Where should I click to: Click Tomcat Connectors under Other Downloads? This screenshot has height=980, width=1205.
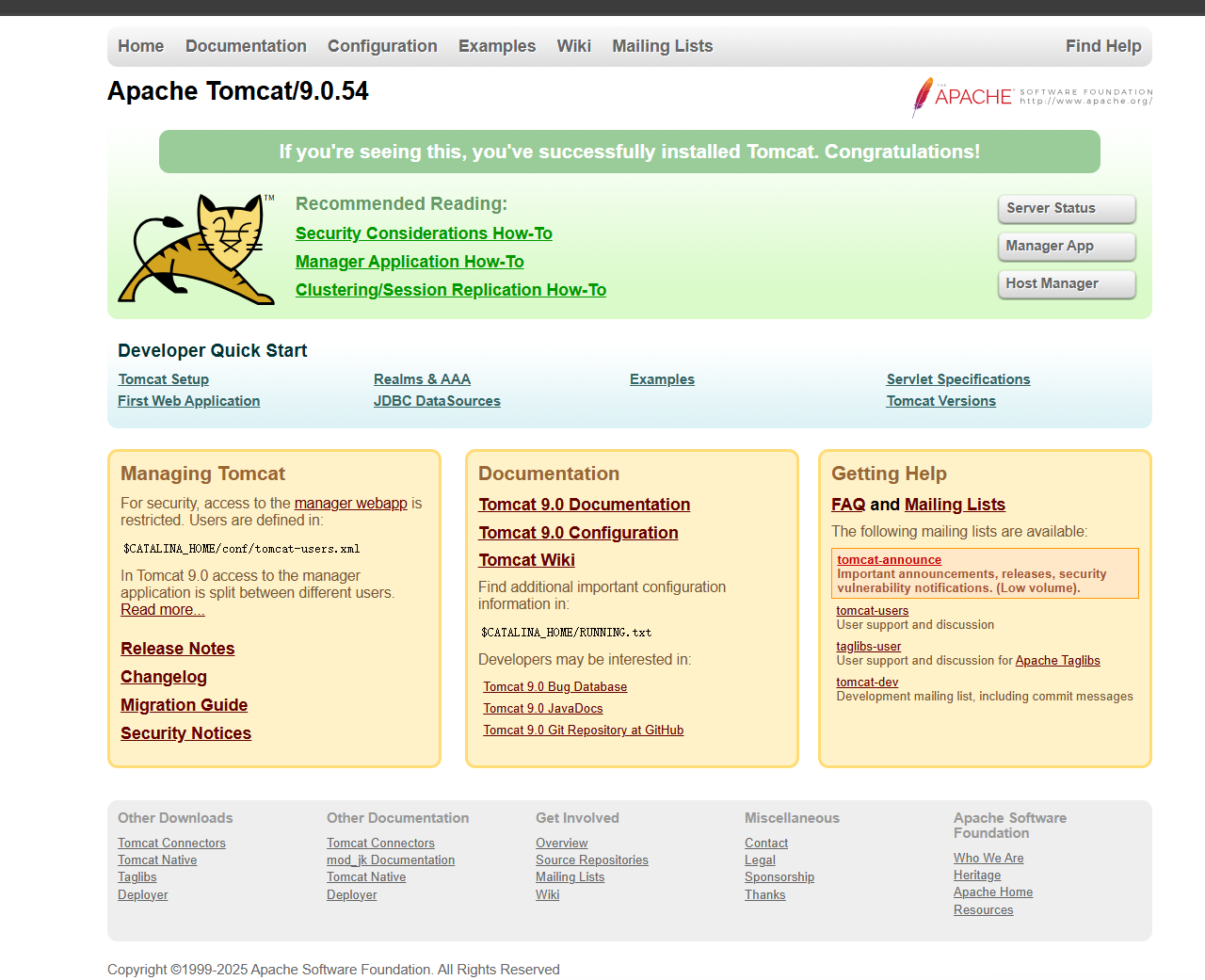pos(171,843)
